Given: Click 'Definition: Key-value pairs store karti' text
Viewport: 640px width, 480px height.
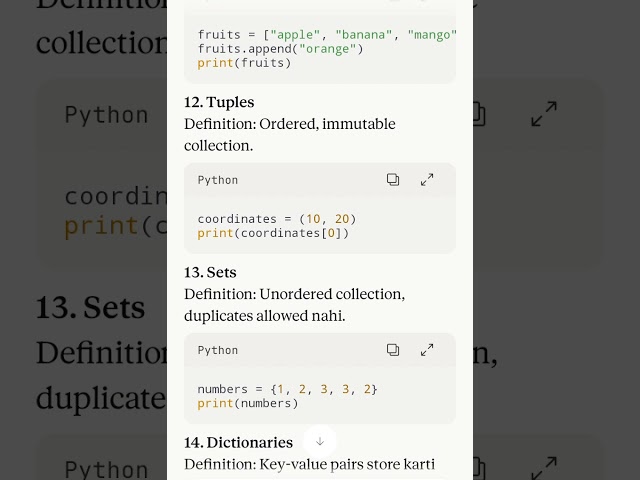Looking at the screenshot, I should coord(309,464).
